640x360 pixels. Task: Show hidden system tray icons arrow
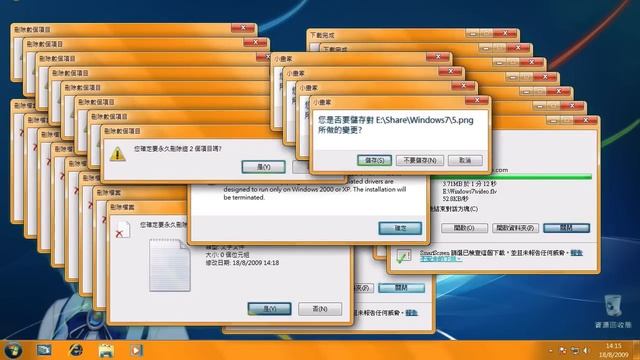coord(551,351)
